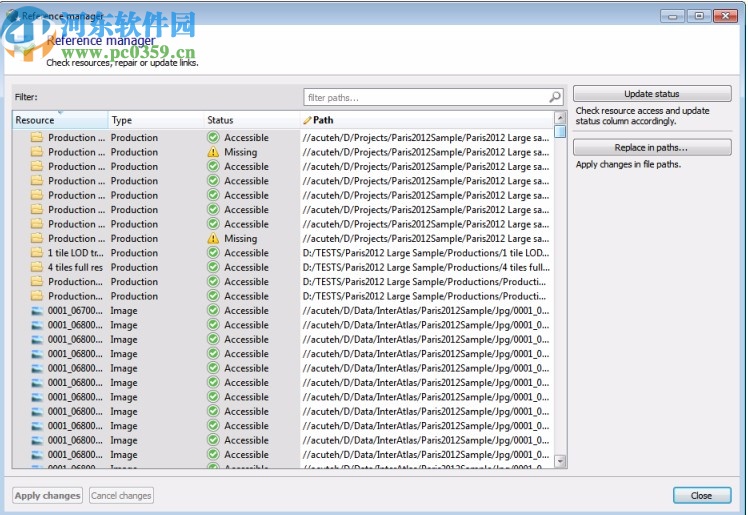Screen dimensions: 748x515
Task: Sort the list by the Status column header
Action: [252, 120]
